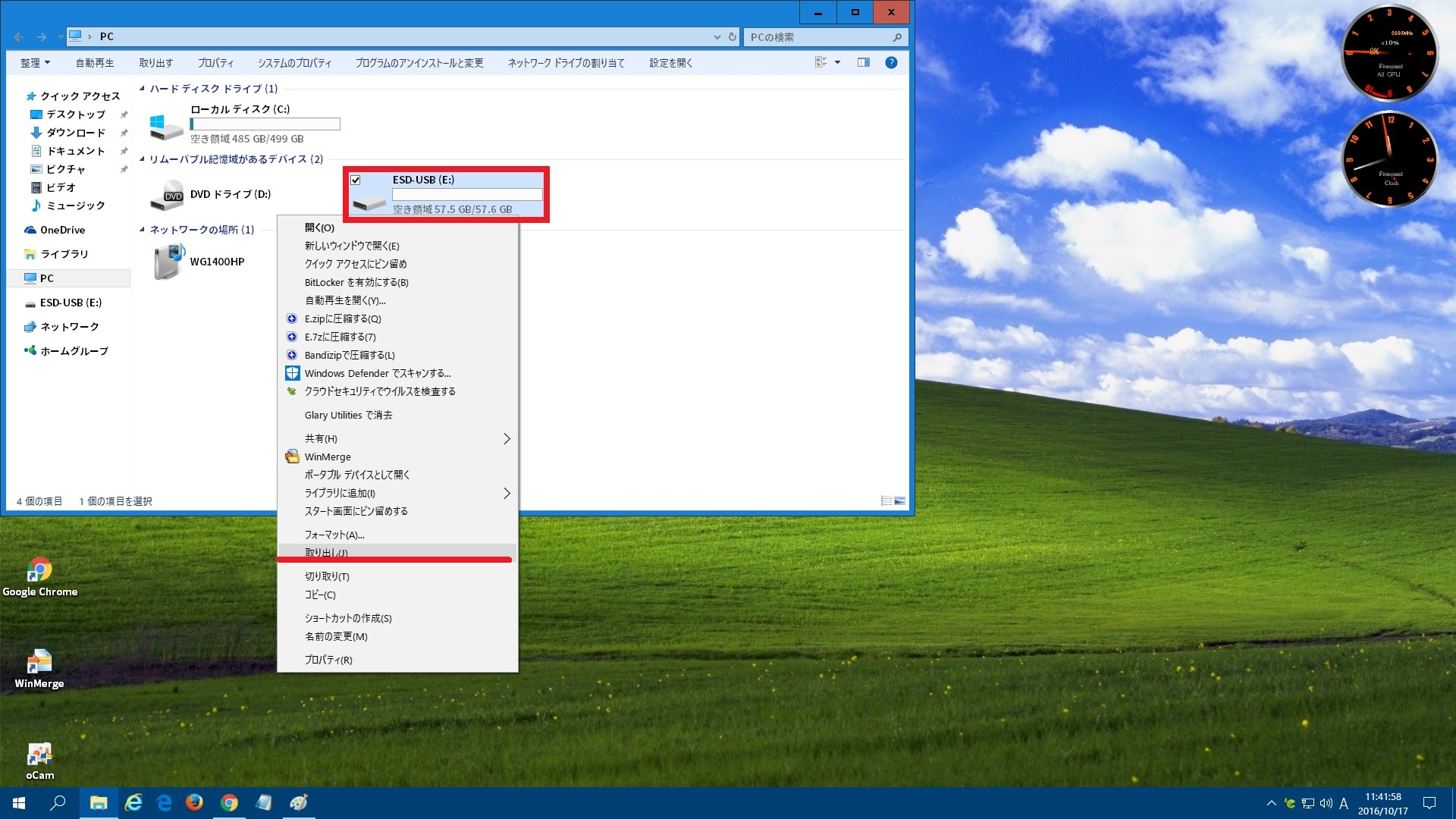Uncheck the ESD-USB (E:) item checkbox
Screen dimensions: 1456x819
(x=355, y=180)
